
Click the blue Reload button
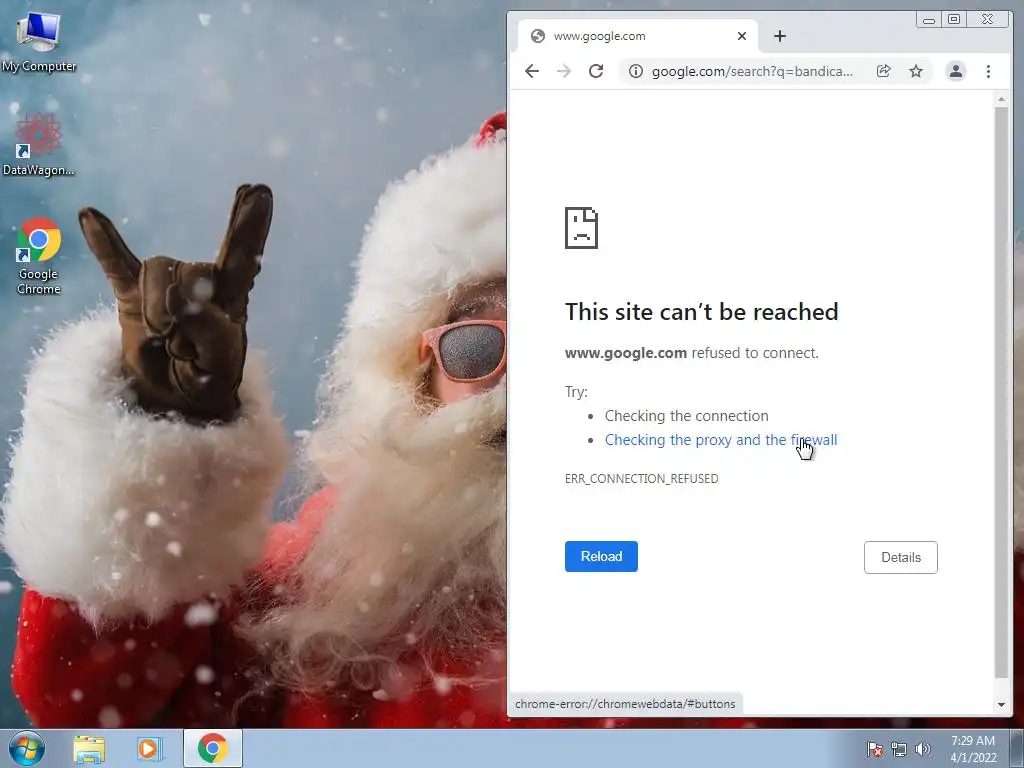[x=601, y=556]
